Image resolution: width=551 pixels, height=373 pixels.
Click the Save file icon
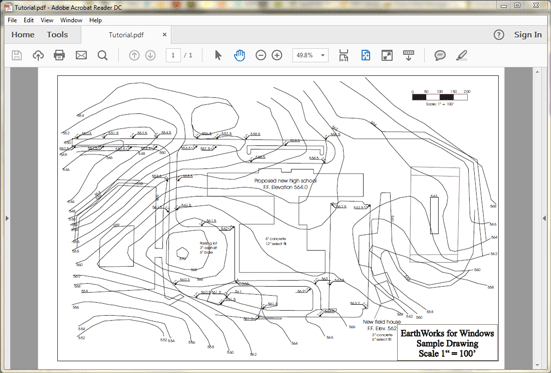(17, 55)
